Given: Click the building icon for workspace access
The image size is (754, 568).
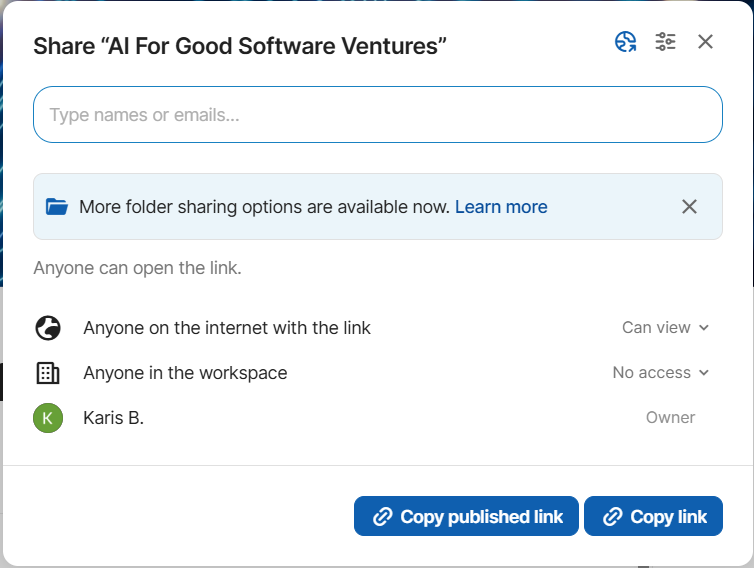Looking at the screenshot, I should tap(47, 373).
